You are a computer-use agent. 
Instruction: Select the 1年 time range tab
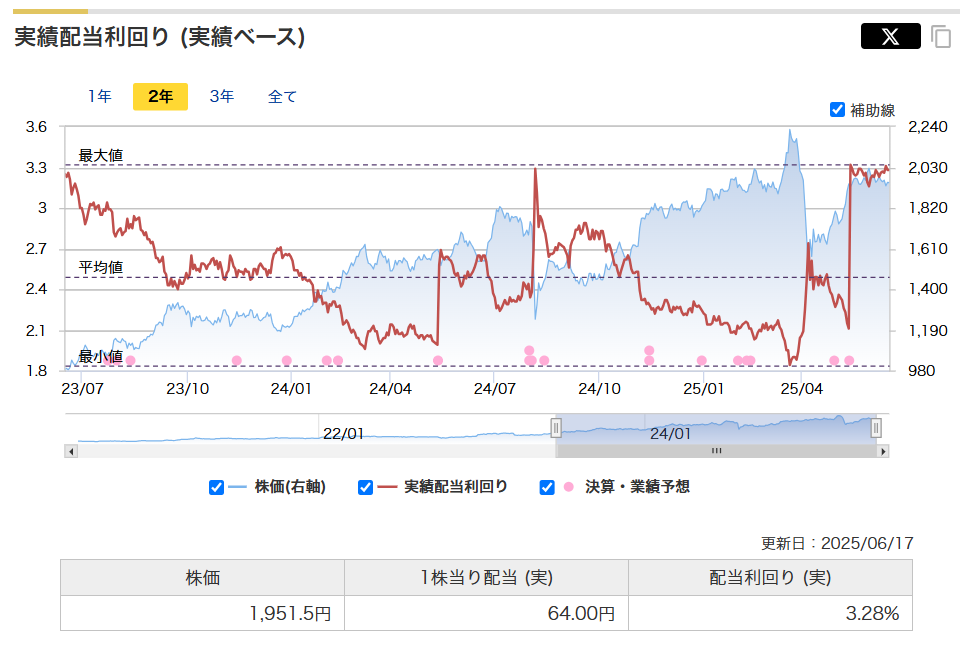(99, 97)
